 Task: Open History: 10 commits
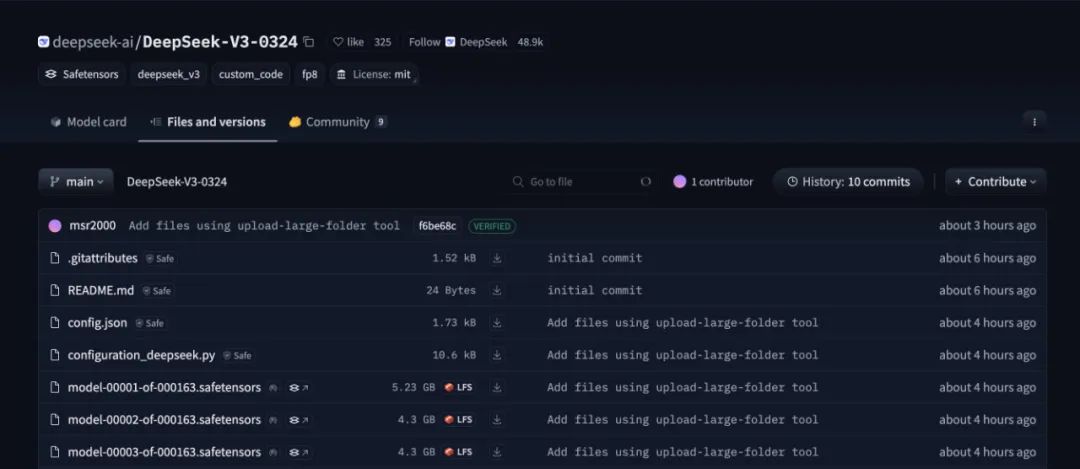tap(848, 182)
